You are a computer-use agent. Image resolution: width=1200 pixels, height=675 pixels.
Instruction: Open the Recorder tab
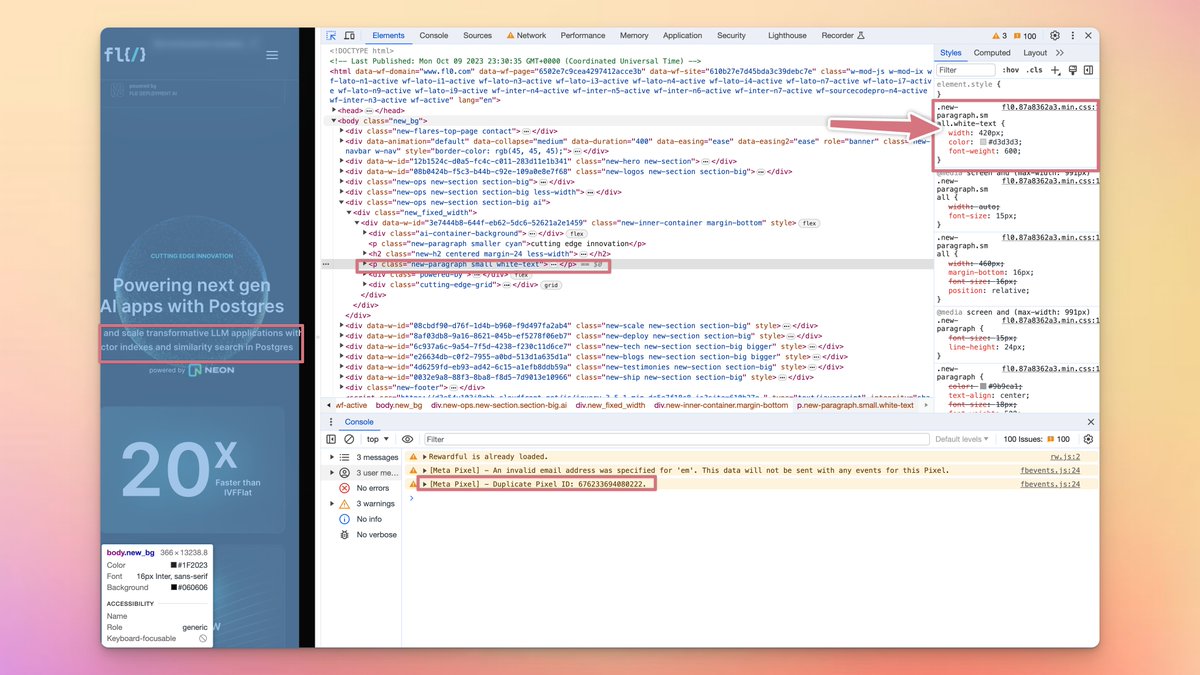(842, 35)
